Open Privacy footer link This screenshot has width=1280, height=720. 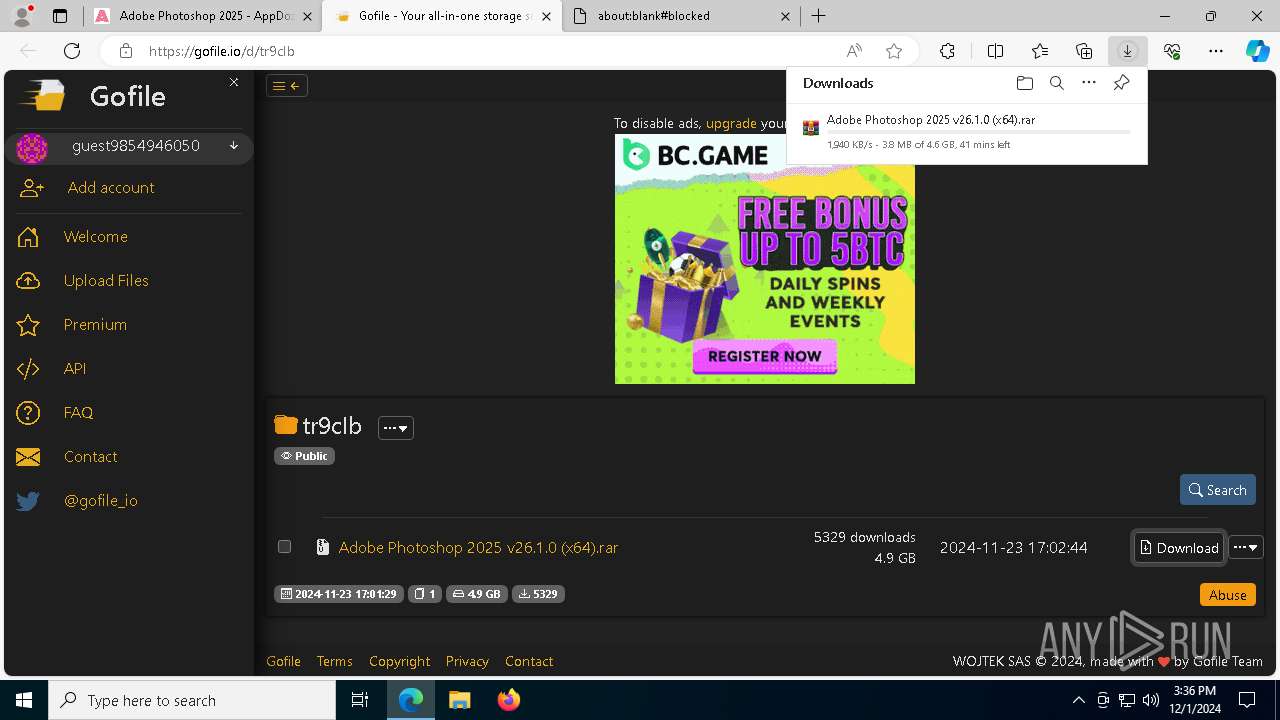tap(467, 661)
